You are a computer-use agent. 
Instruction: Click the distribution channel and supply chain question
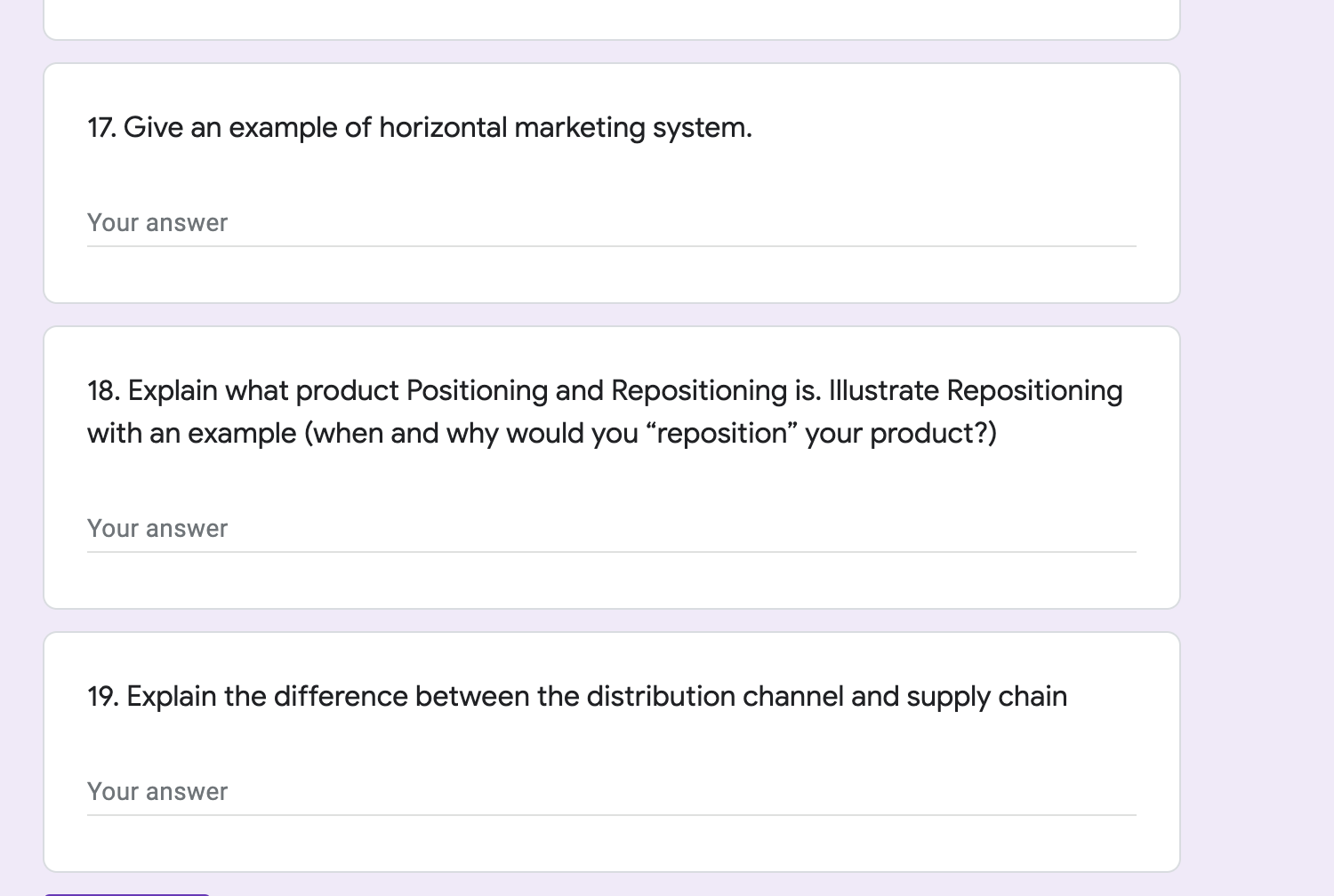(x=577, y=697)
